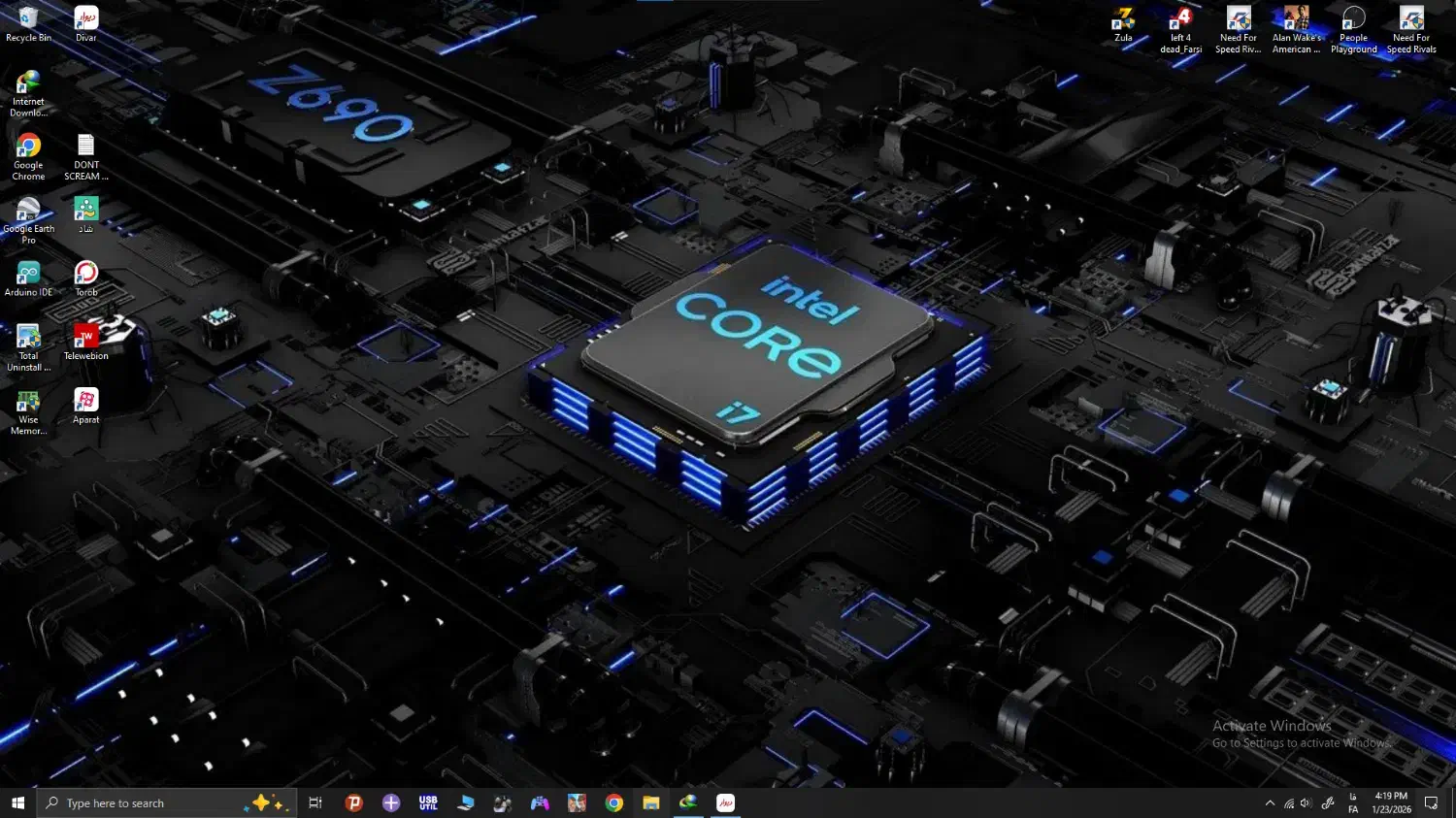This screenshot has width=1456, height=818.
Task: Open the Windows Start menu
Action: pyautogui.click(x=17, y=802)
